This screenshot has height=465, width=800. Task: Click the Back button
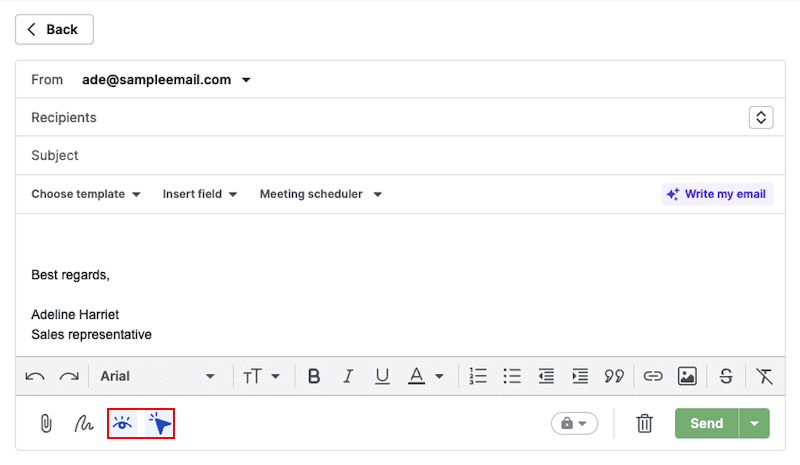point(54,30)
